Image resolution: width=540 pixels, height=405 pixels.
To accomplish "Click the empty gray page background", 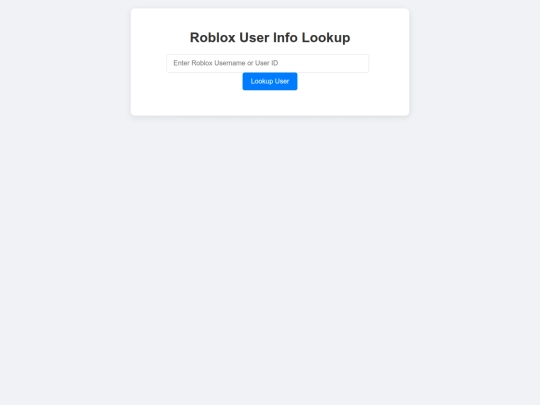I will [x=270, y=258].
